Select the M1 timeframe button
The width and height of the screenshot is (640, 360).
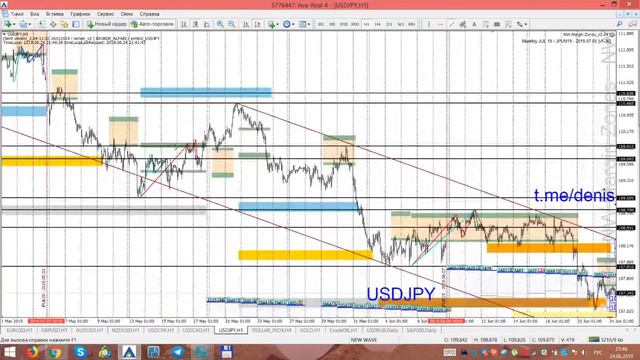321,24
